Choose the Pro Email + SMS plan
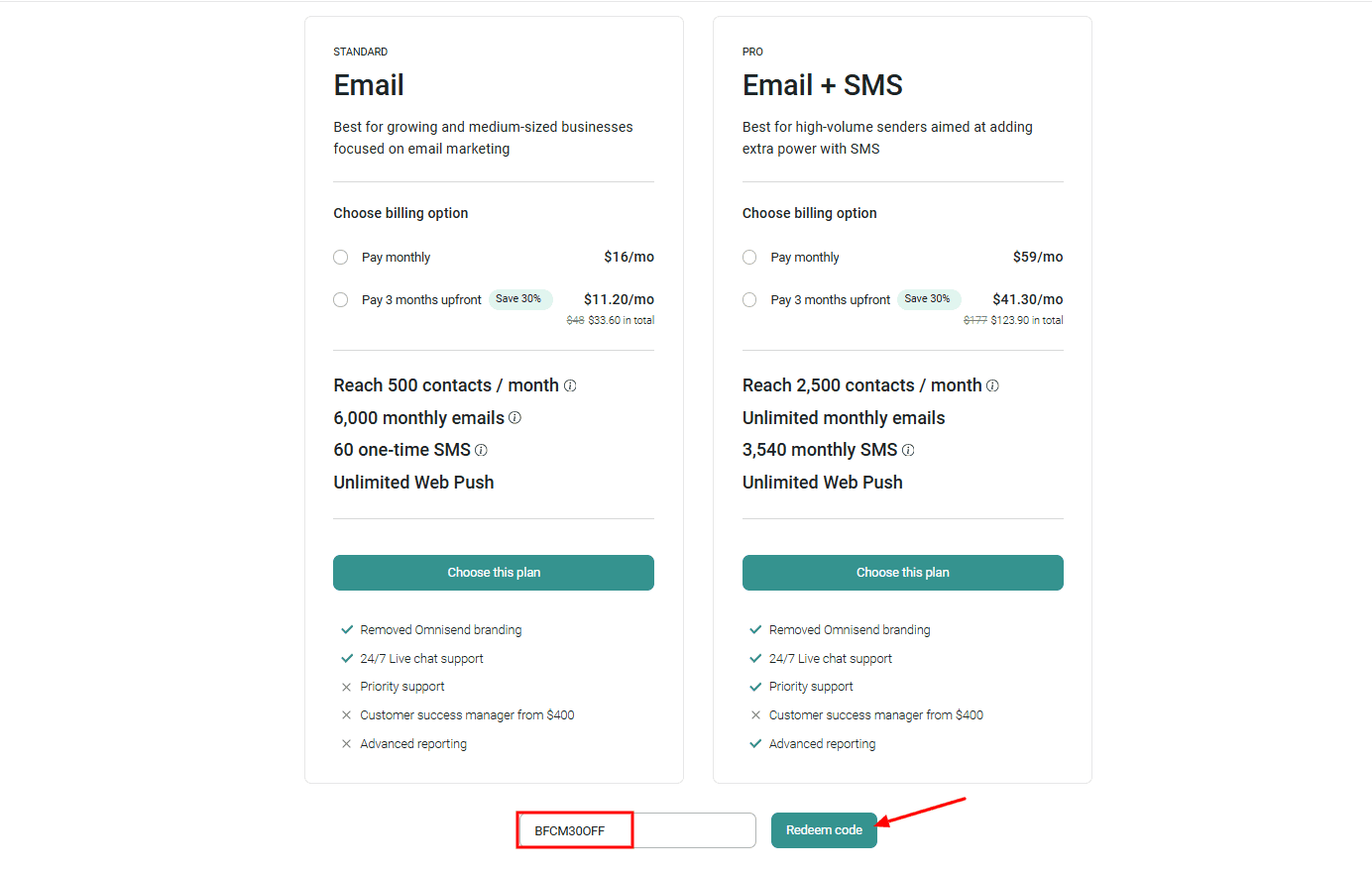The height and width of the screenshot is (872, 1372). (902, 573)
